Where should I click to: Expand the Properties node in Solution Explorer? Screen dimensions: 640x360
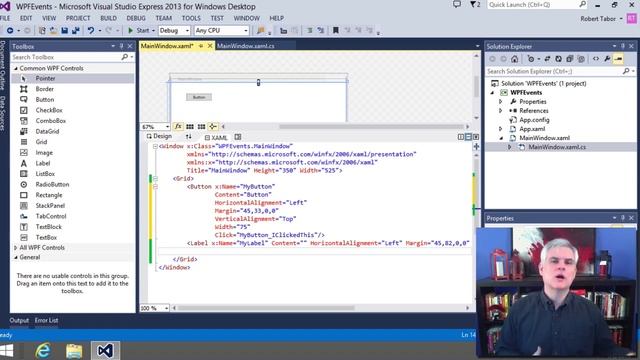coord(501,102)
